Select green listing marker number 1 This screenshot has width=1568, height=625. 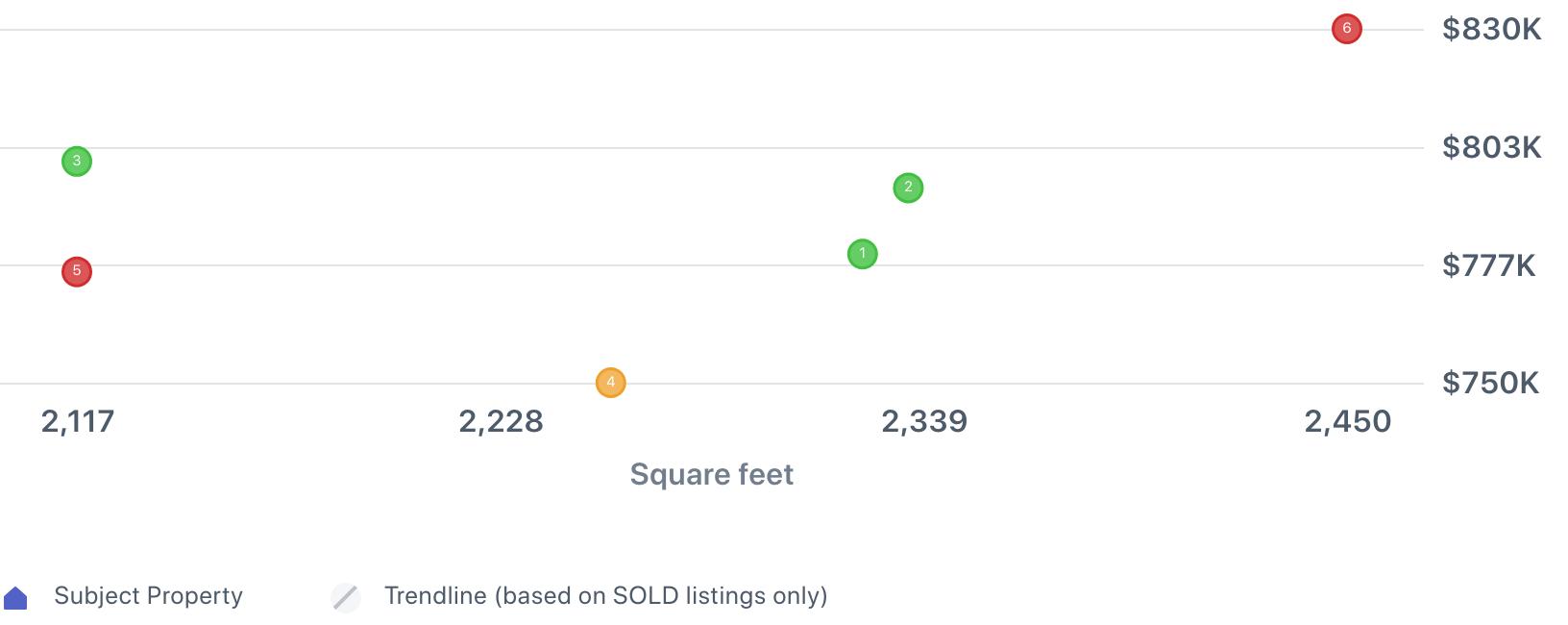(862, 254)
